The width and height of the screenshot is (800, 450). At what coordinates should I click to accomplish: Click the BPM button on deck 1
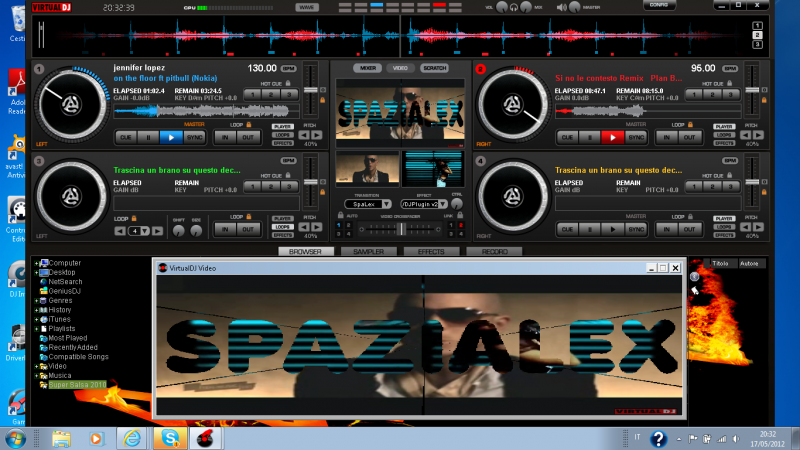click(289, 68)
